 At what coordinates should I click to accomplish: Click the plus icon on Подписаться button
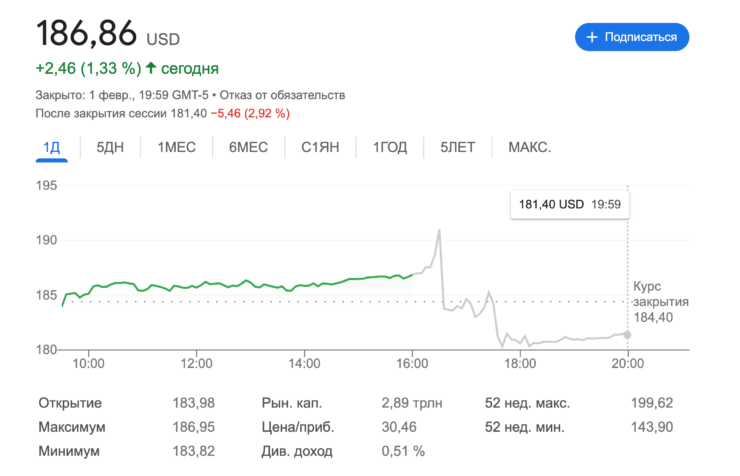coord(592,37)
